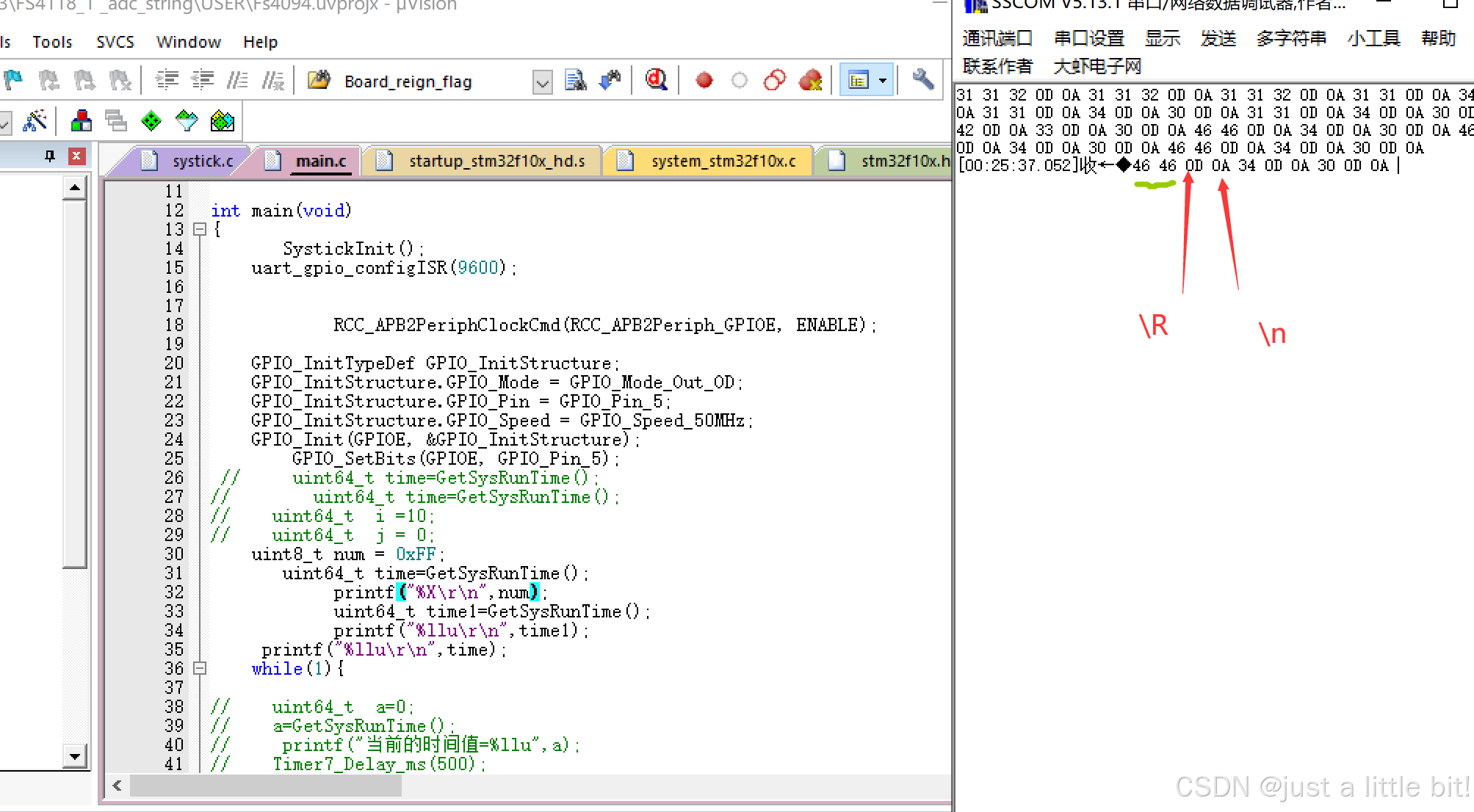Collapse main function fold at line 13

pos(200,230)
